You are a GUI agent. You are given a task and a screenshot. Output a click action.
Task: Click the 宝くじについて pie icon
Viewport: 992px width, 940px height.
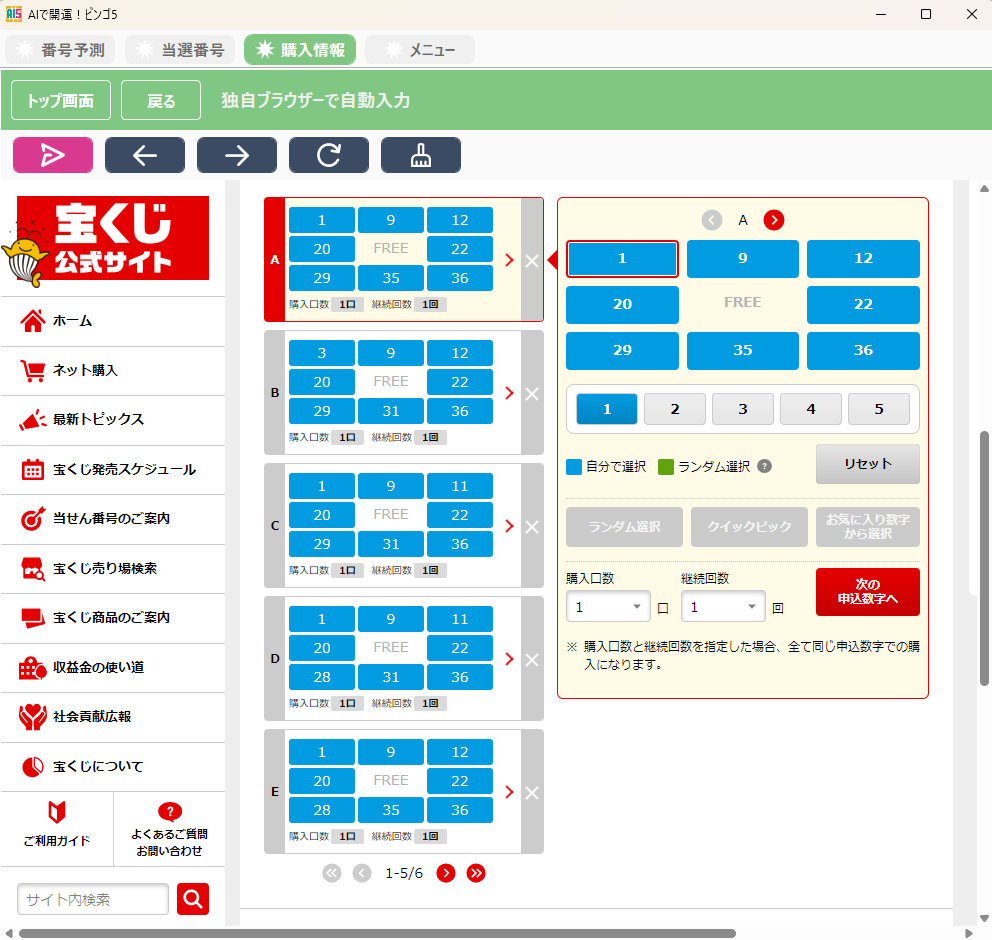coord(33,767)
